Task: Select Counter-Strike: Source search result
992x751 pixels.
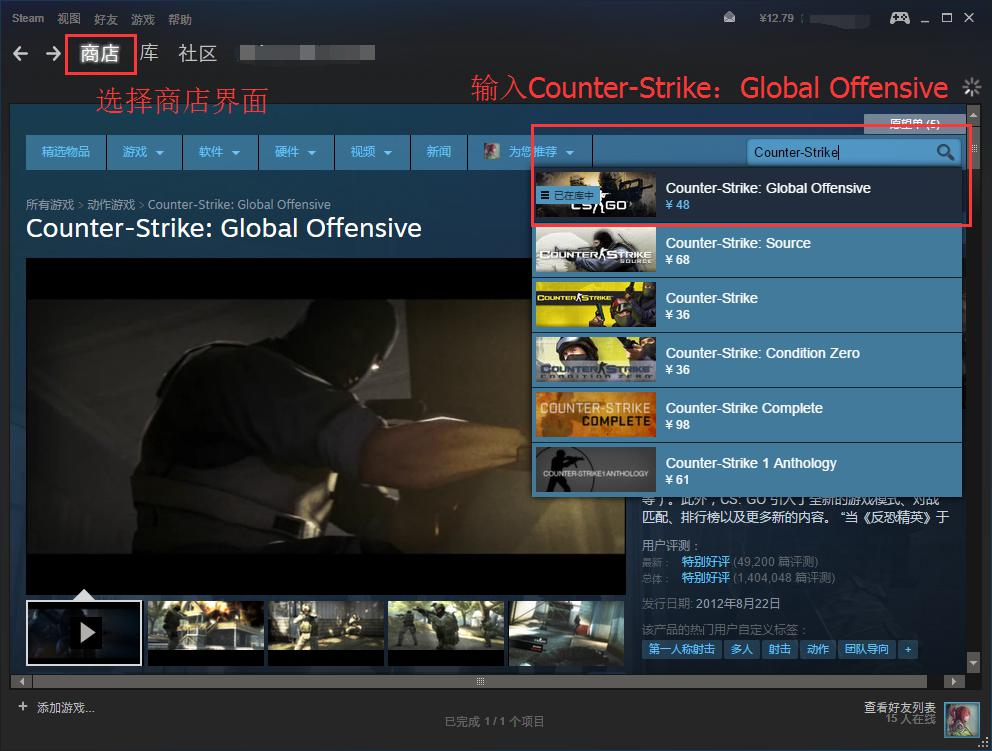Action: click(x=748, y=251)
